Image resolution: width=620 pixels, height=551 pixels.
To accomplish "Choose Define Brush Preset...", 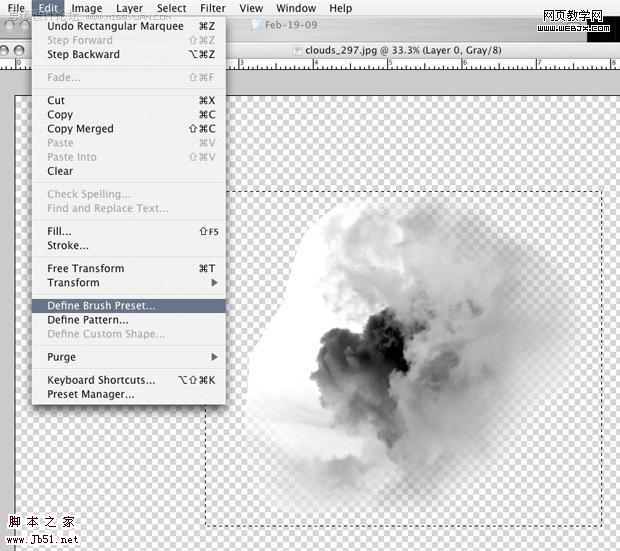I will pos(129,306).
